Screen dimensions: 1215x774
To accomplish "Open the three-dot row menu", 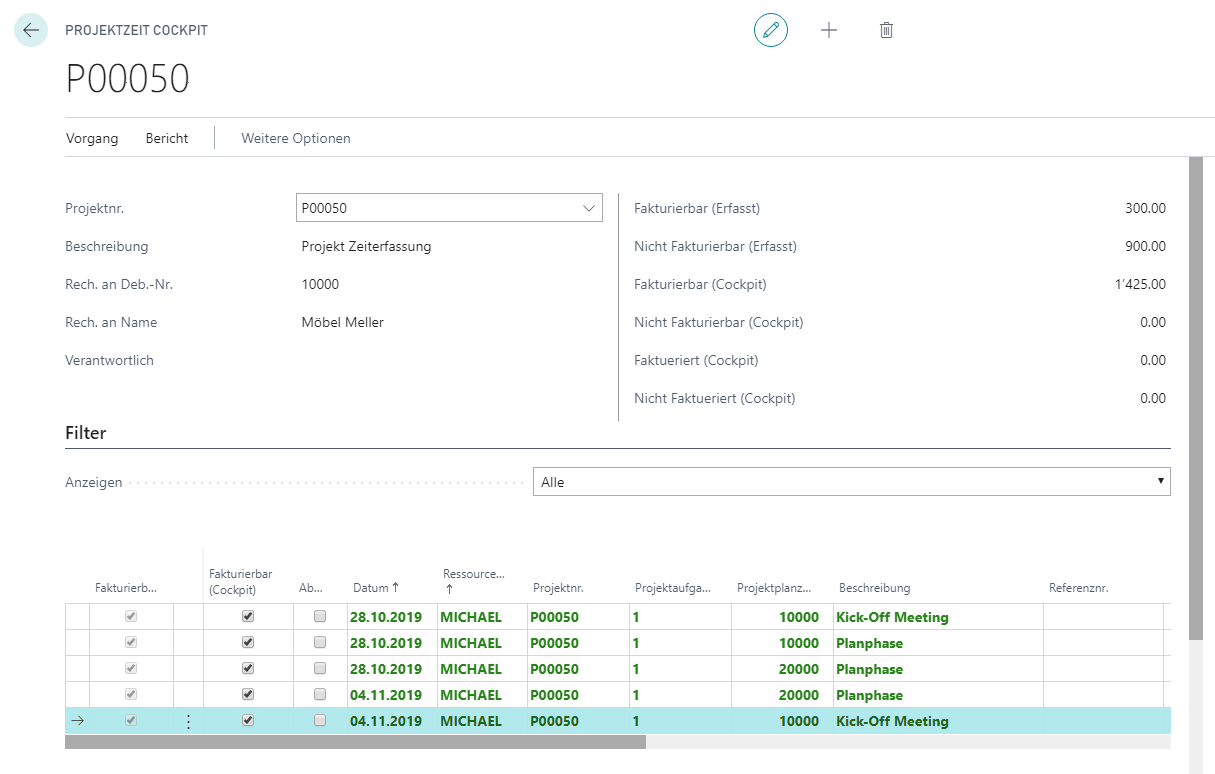I will (x=188, y=721).
